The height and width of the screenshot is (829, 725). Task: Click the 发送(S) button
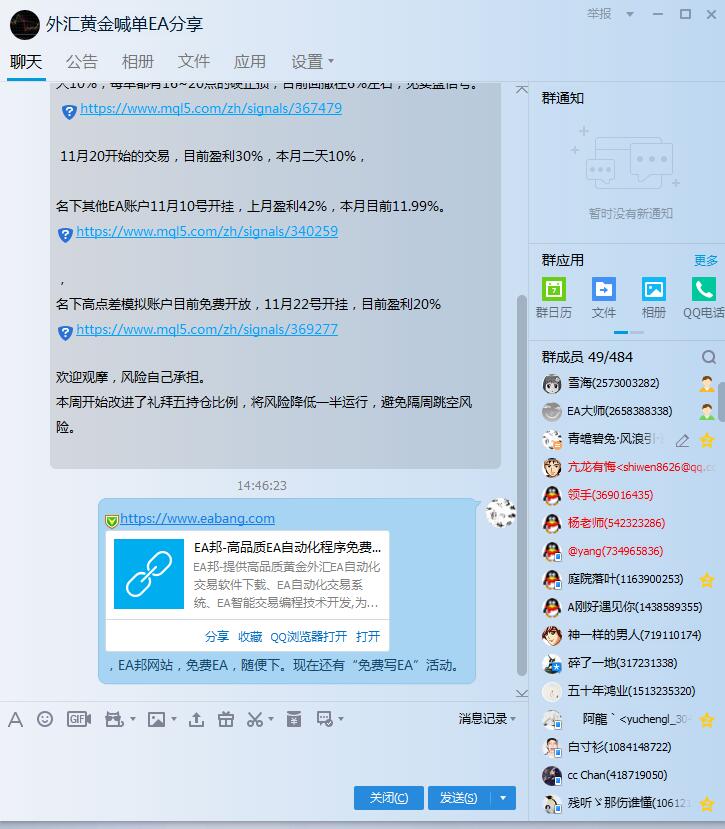tap(459, 798)
